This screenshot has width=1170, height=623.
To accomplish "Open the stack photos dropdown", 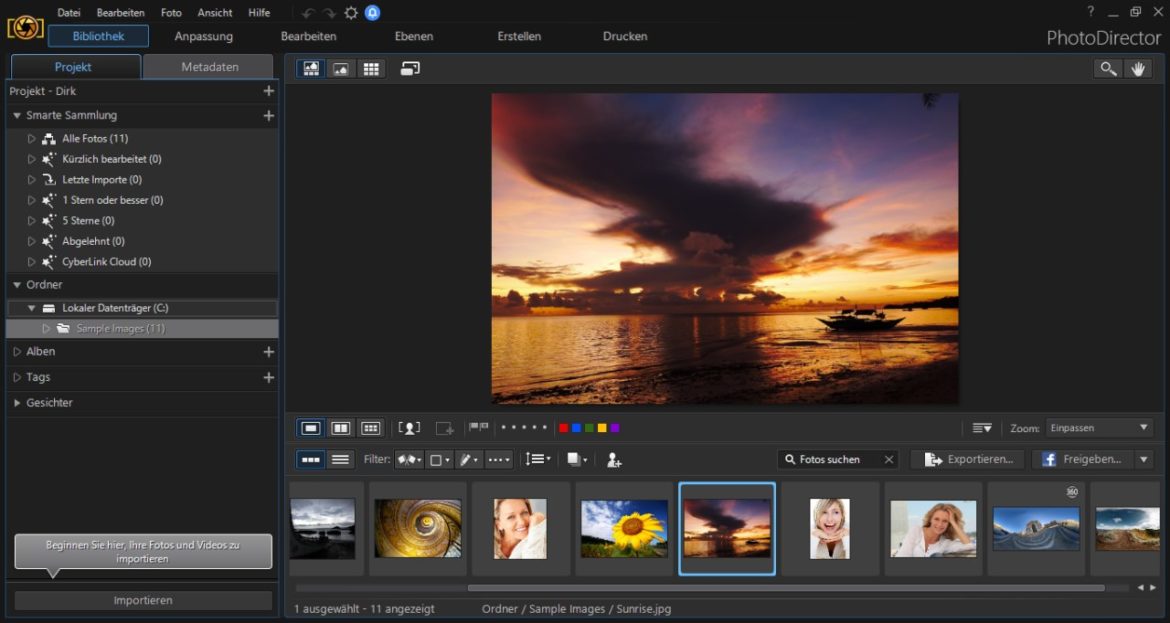I will (577, 460).
